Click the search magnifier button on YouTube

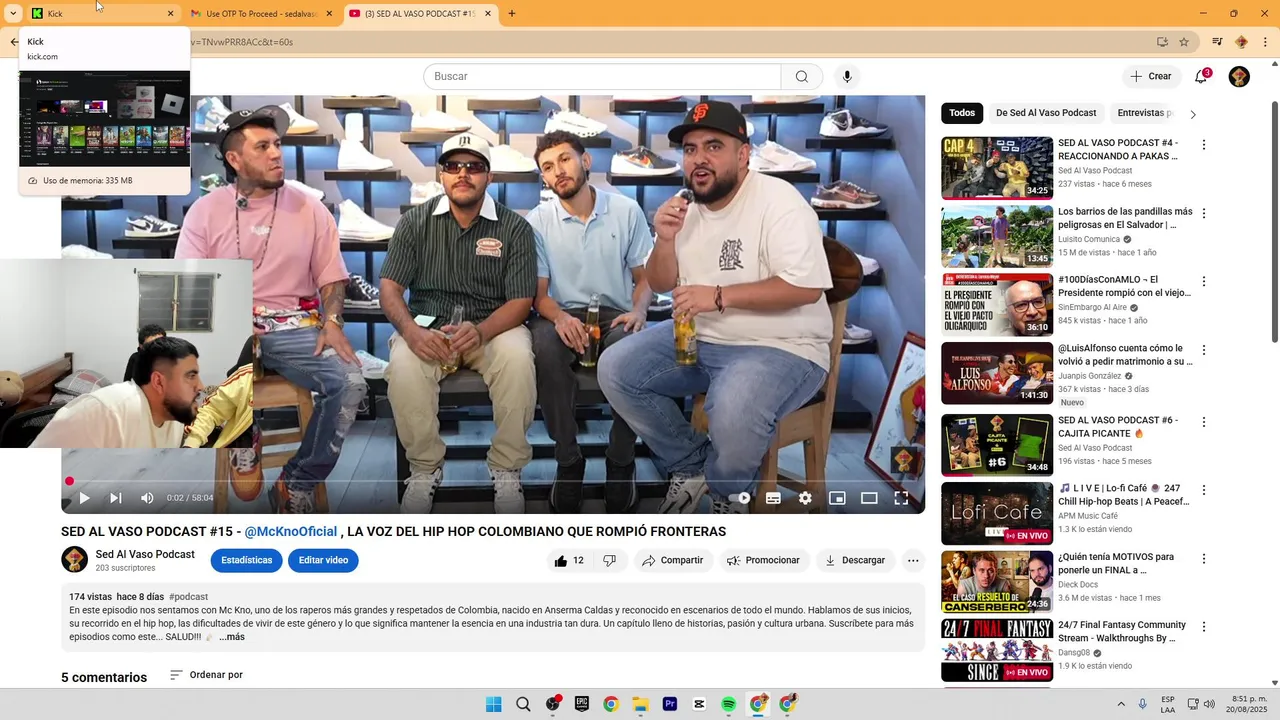coord(802,77)
